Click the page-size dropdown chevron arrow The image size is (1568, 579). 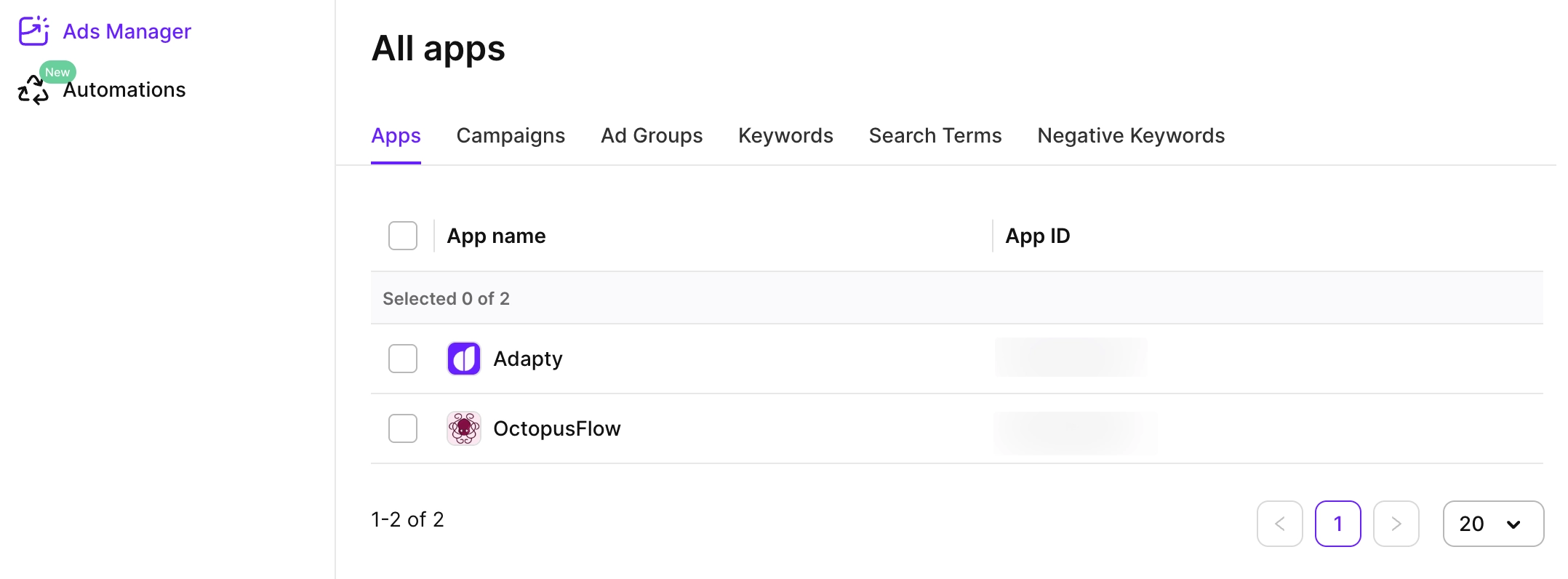pyautogui.click(x=1513, y=524)
